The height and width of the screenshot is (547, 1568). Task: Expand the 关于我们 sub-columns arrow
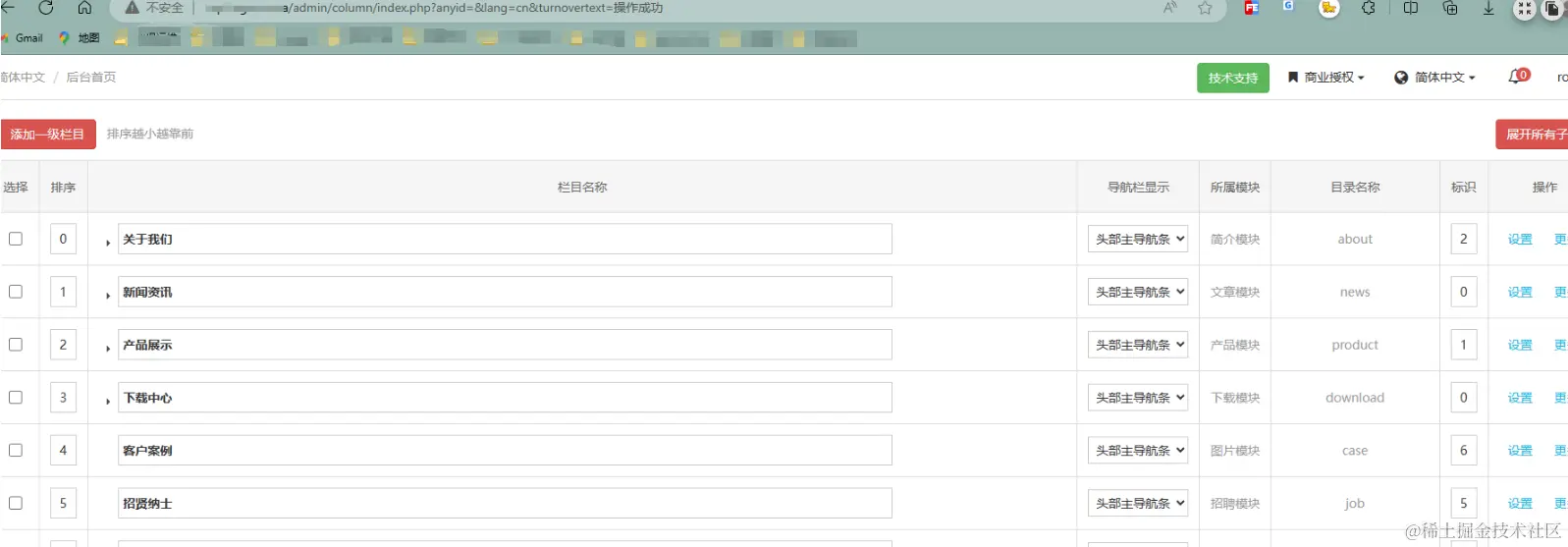click(108, 242)
